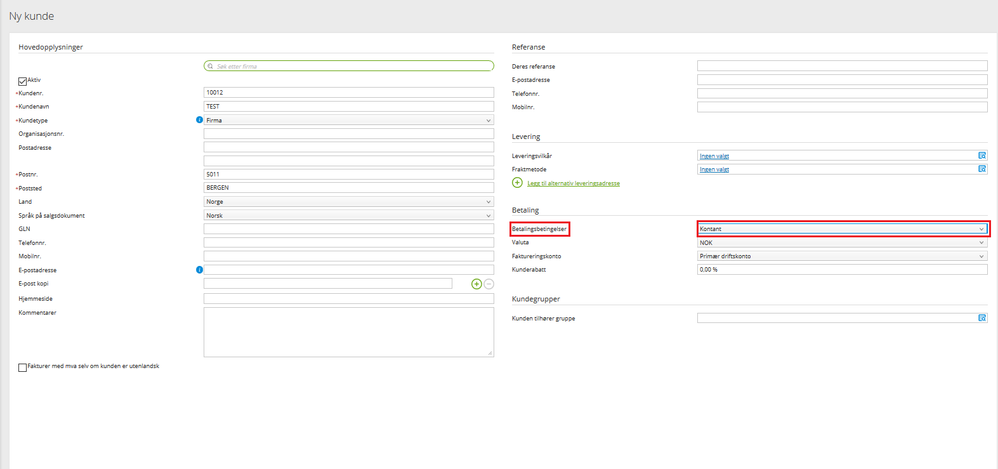Click the Søk etter firma search field

click(x=350, y=66)
